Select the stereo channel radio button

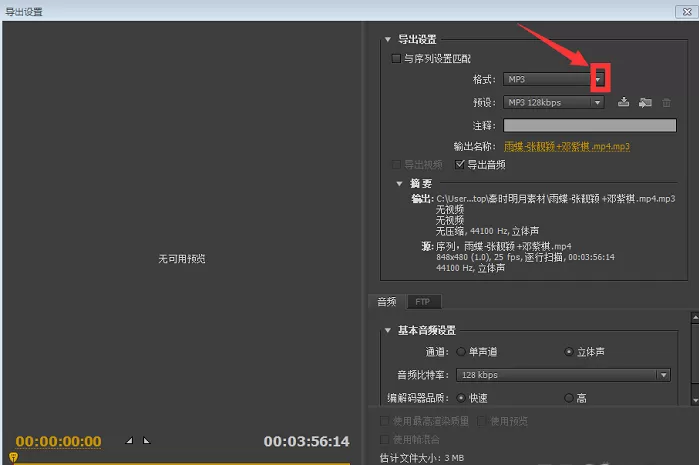tap(568, 352)
